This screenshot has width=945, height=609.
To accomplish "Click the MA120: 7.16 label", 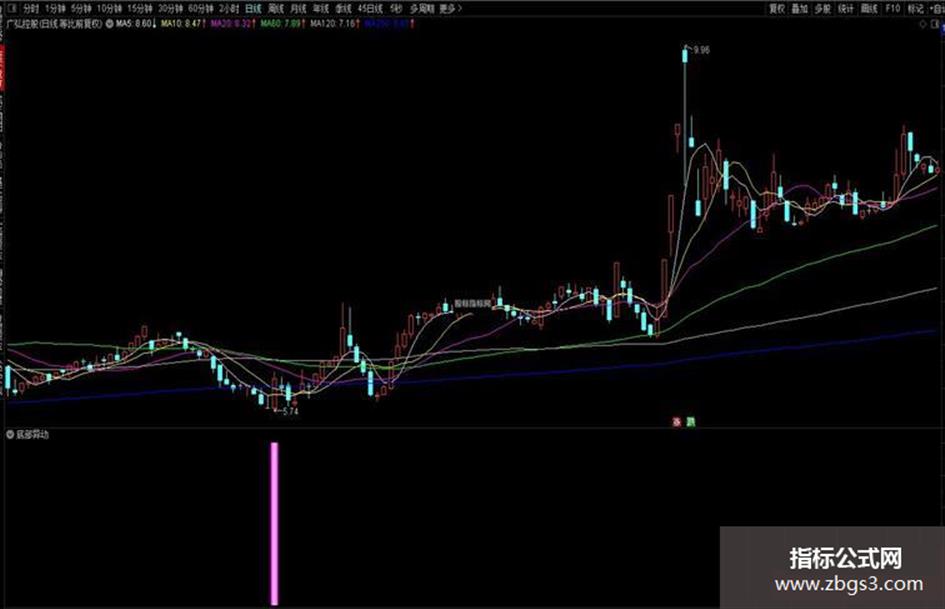I will click(333, 24).
